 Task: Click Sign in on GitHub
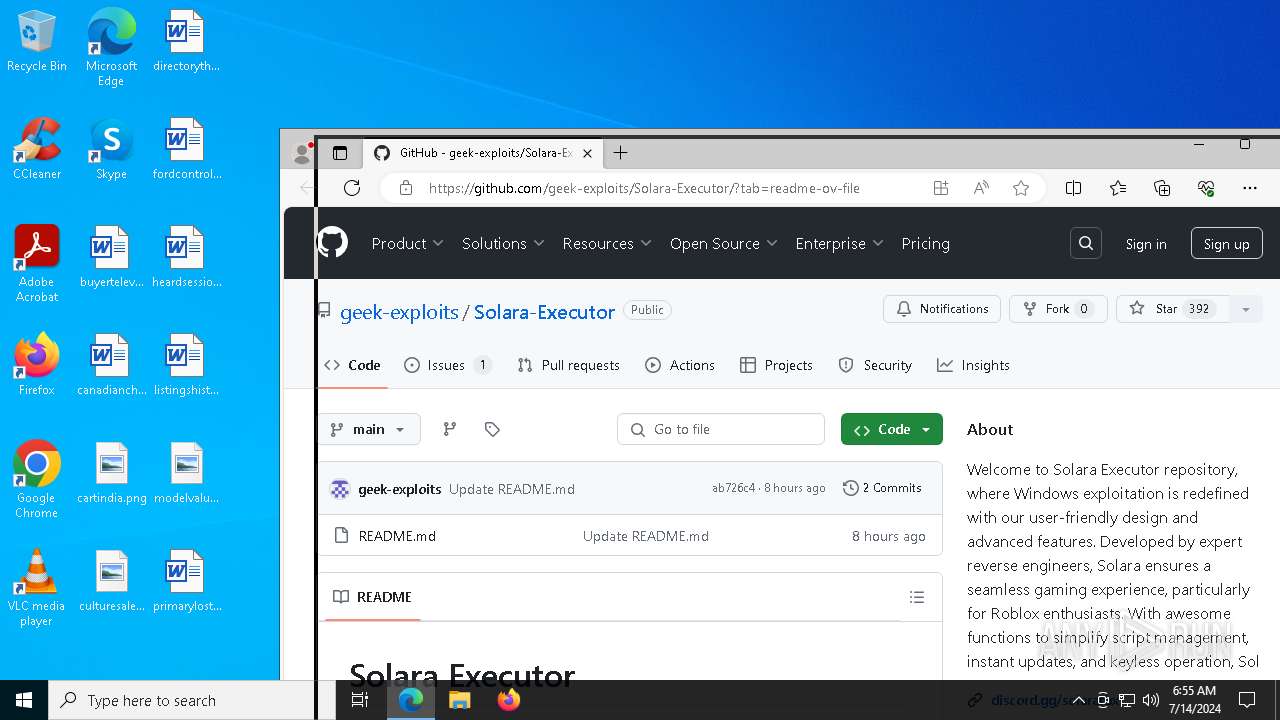1146,244
